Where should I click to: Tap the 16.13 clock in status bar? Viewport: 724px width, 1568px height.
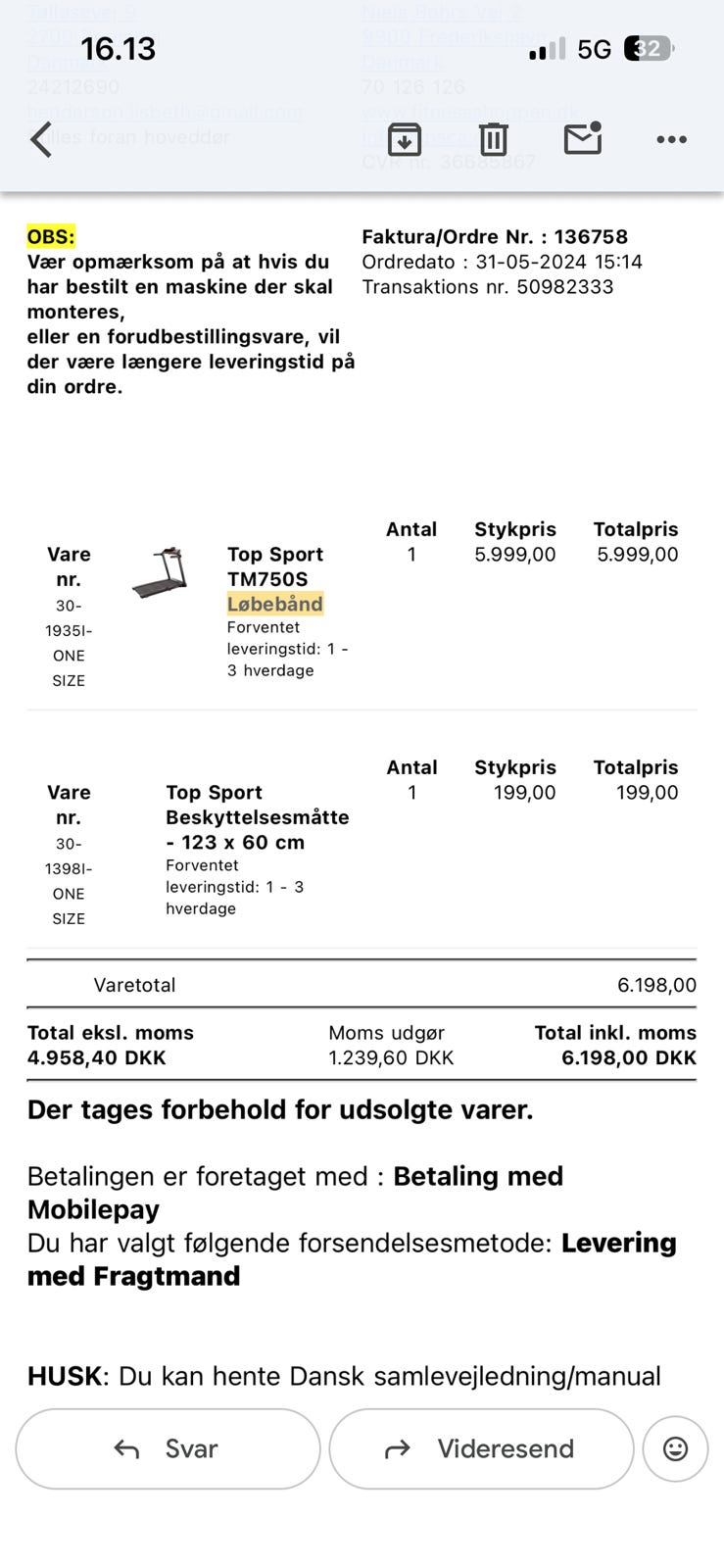[x=118, y=49]
